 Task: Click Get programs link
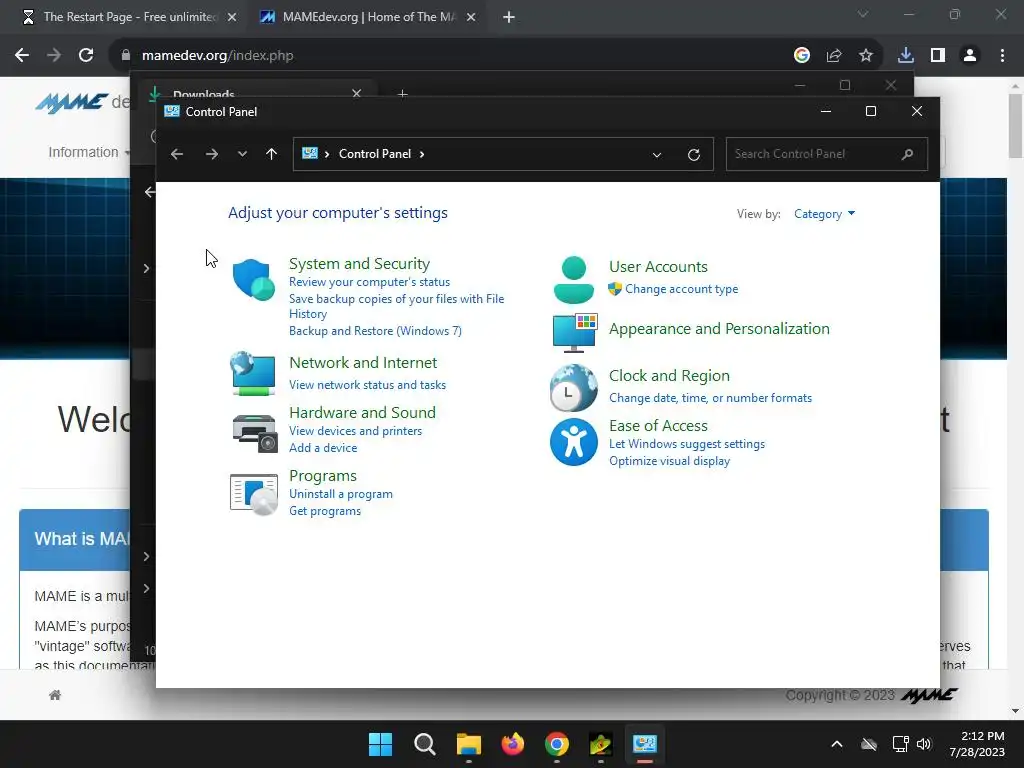pyautogui.click(x=325, y=511)
